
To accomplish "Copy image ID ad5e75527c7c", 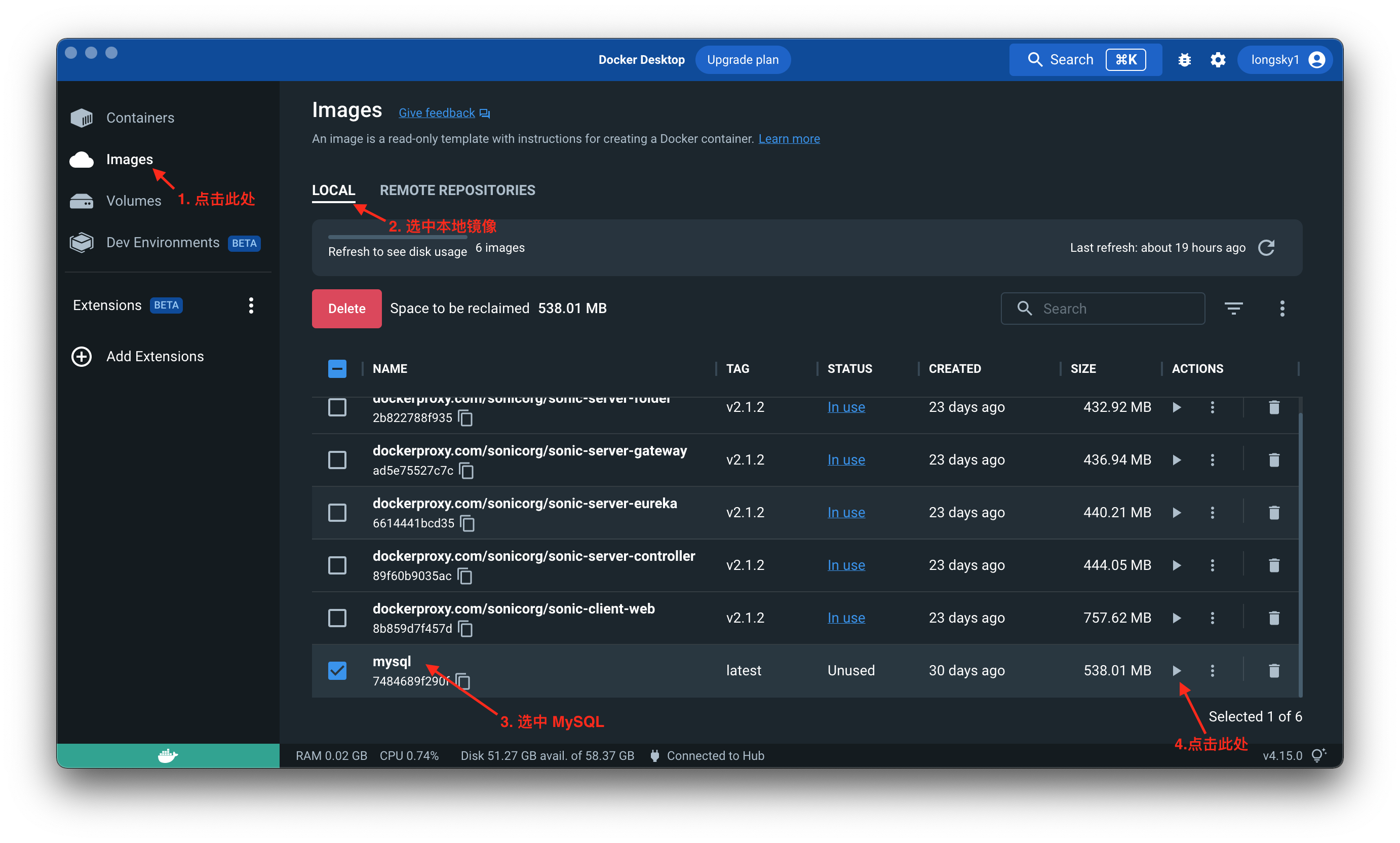I will tap(466, 470).
